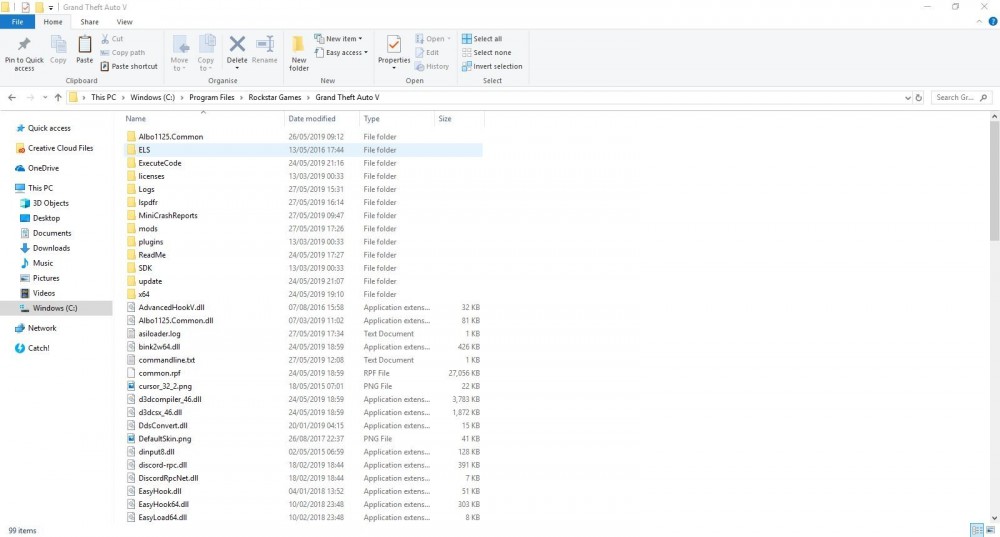This screenshot has width=1000, height=537.
Task: Select the lspdfr folder
Action: [303, 202]
